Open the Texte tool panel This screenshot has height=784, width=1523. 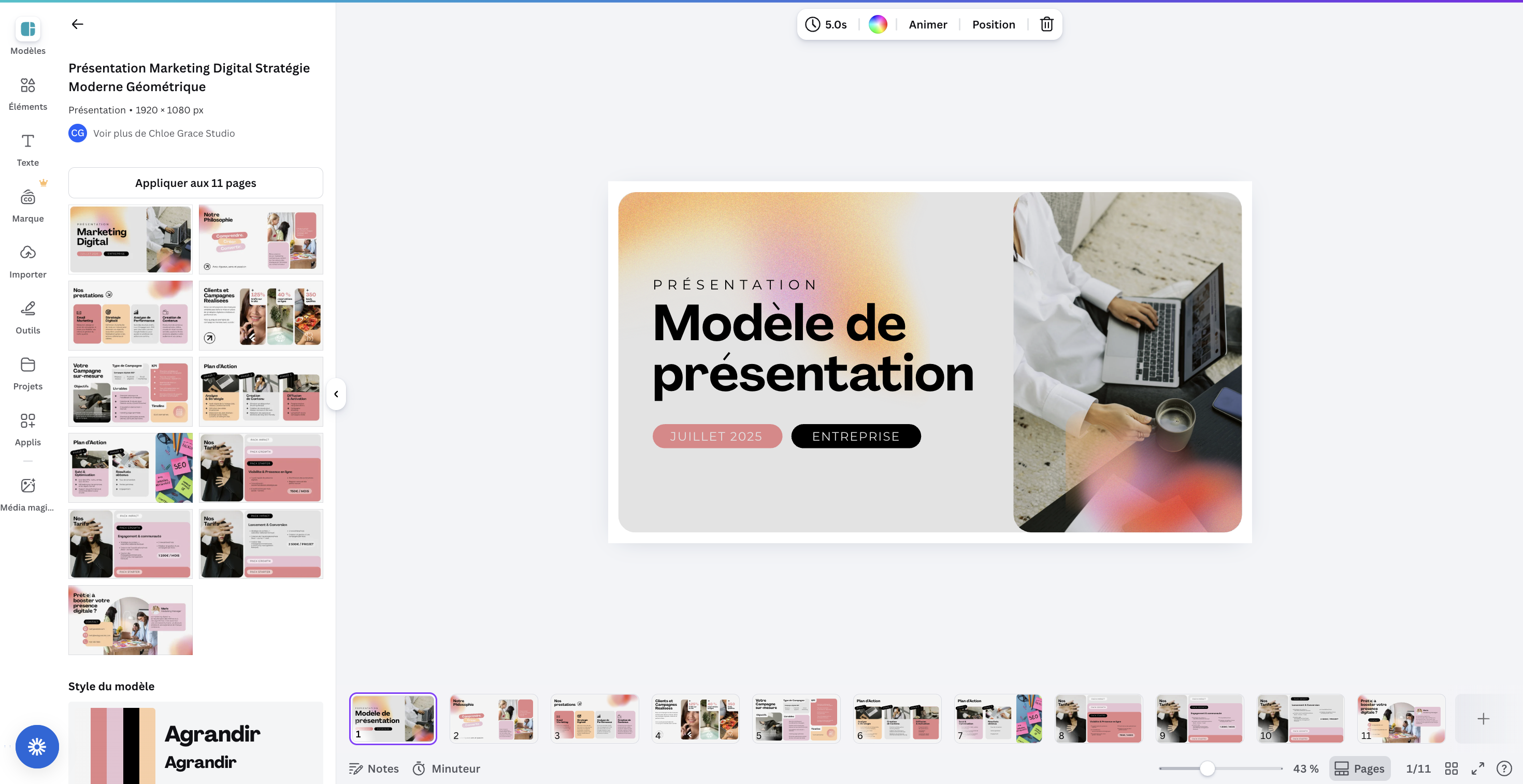tap(28, 149)
